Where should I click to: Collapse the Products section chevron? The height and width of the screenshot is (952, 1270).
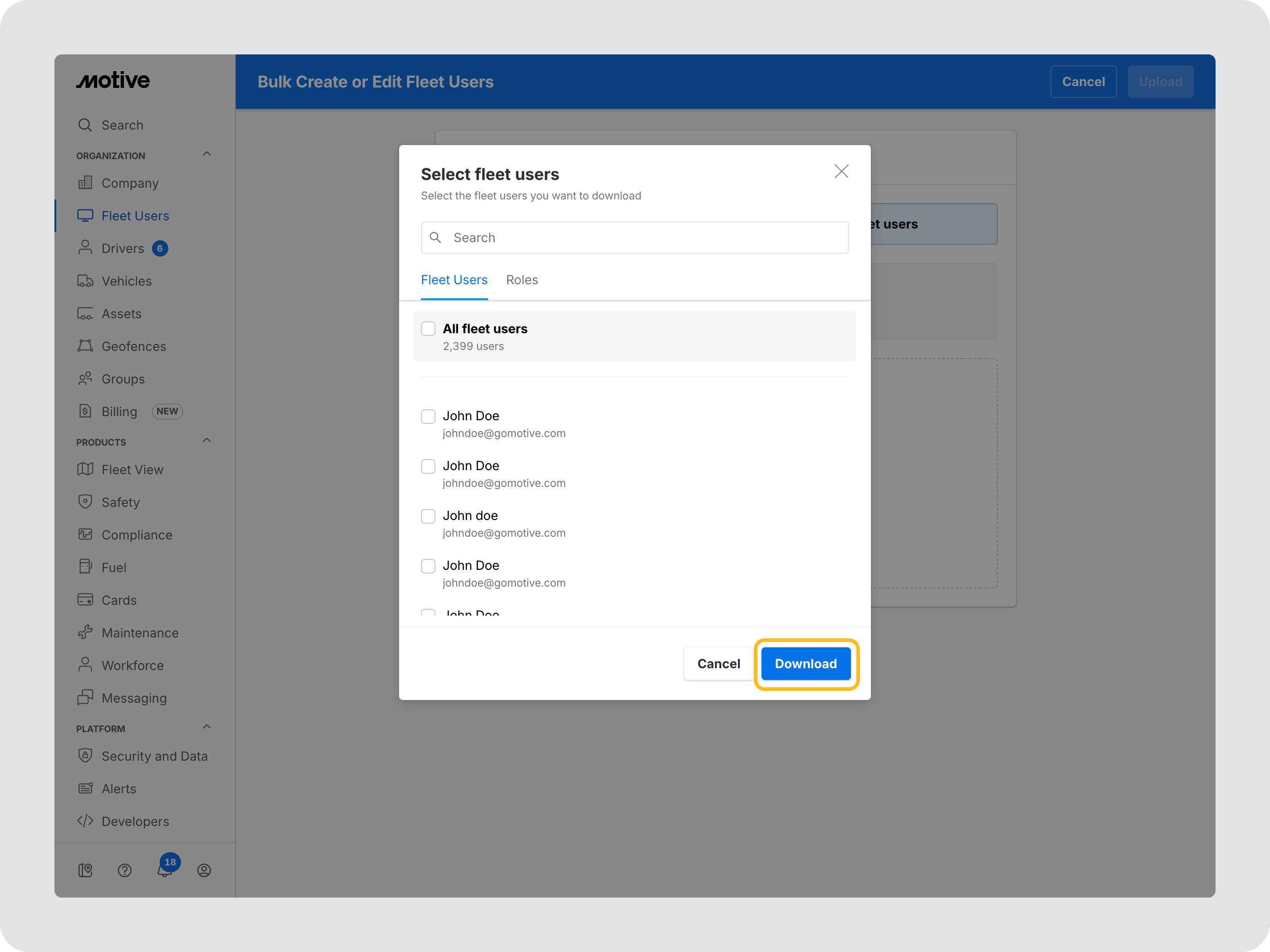pos(207,441)
